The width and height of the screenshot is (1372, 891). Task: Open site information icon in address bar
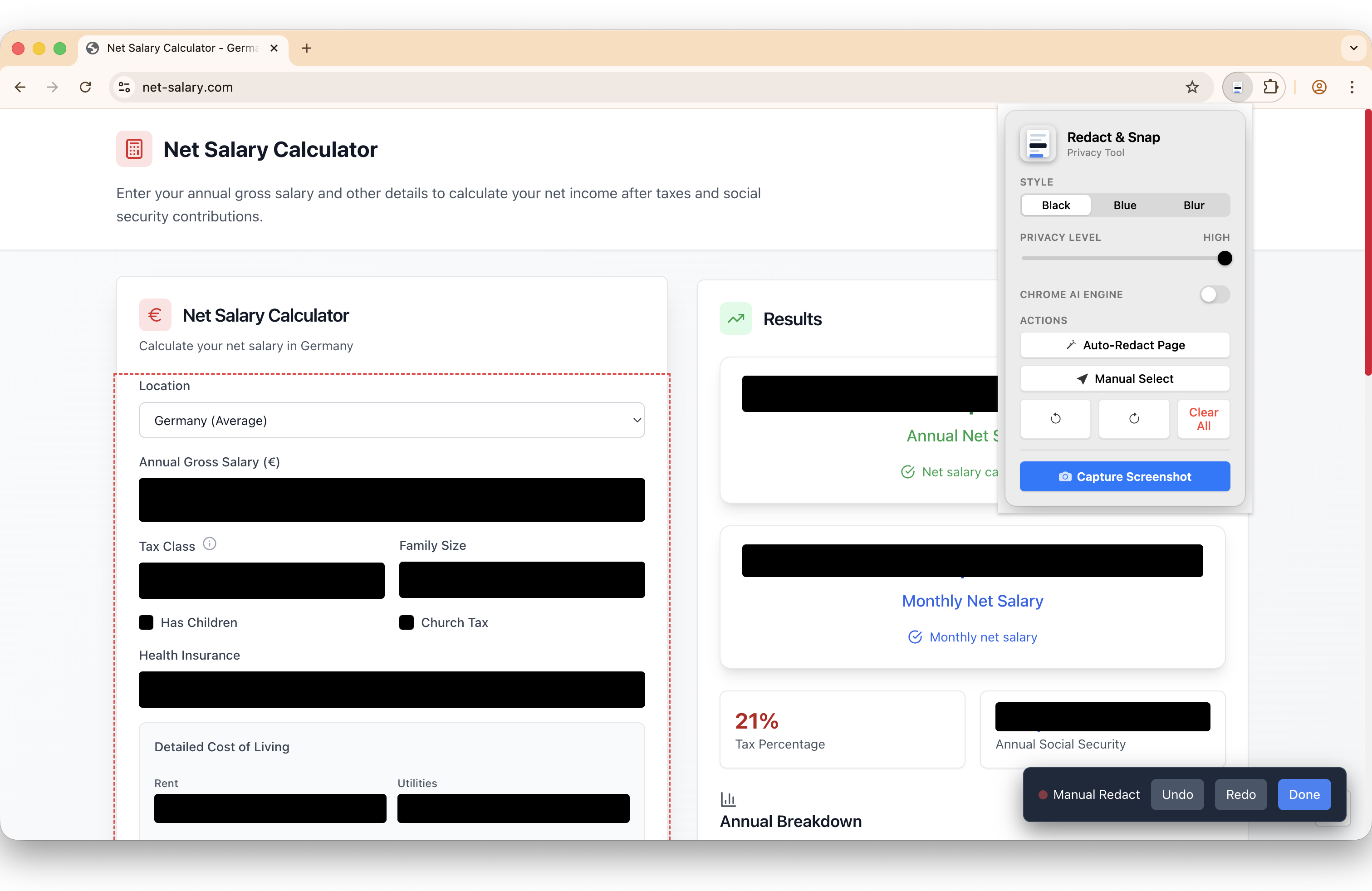coord(124,87)
